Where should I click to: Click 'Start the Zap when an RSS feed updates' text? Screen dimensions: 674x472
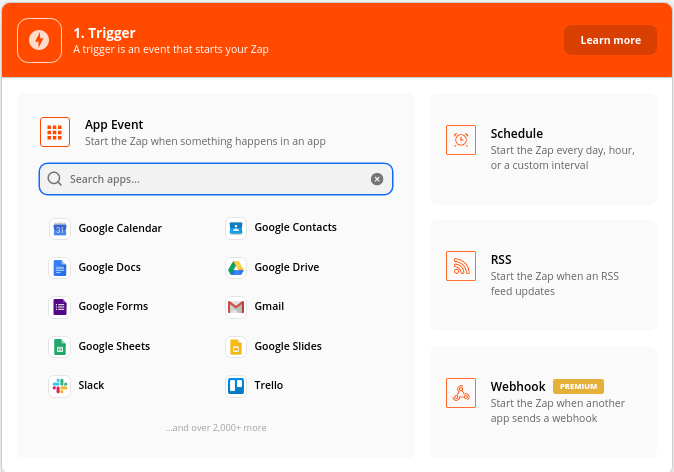(555, 284)
